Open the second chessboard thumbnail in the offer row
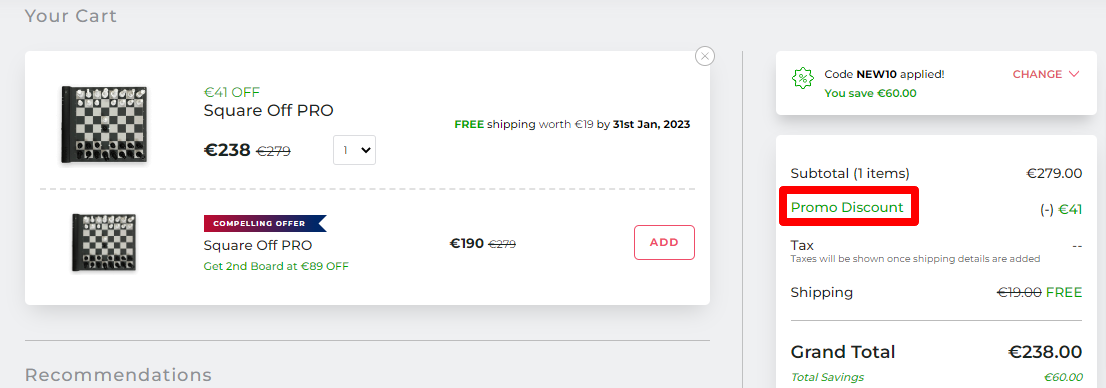This screenshot has width=1106, height=388. pos(105,243)
